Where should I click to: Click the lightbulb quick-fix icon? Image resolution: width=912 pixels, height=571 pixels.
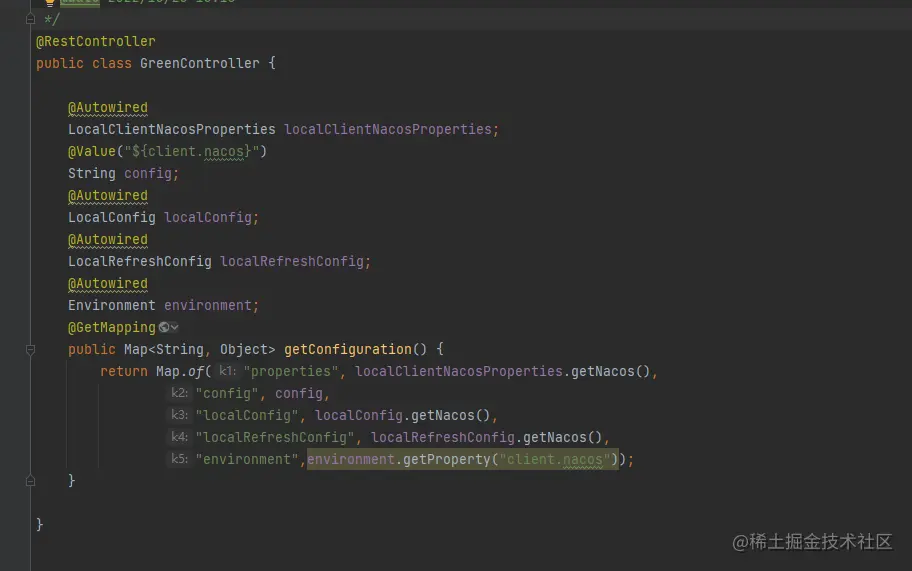(50, 2)
